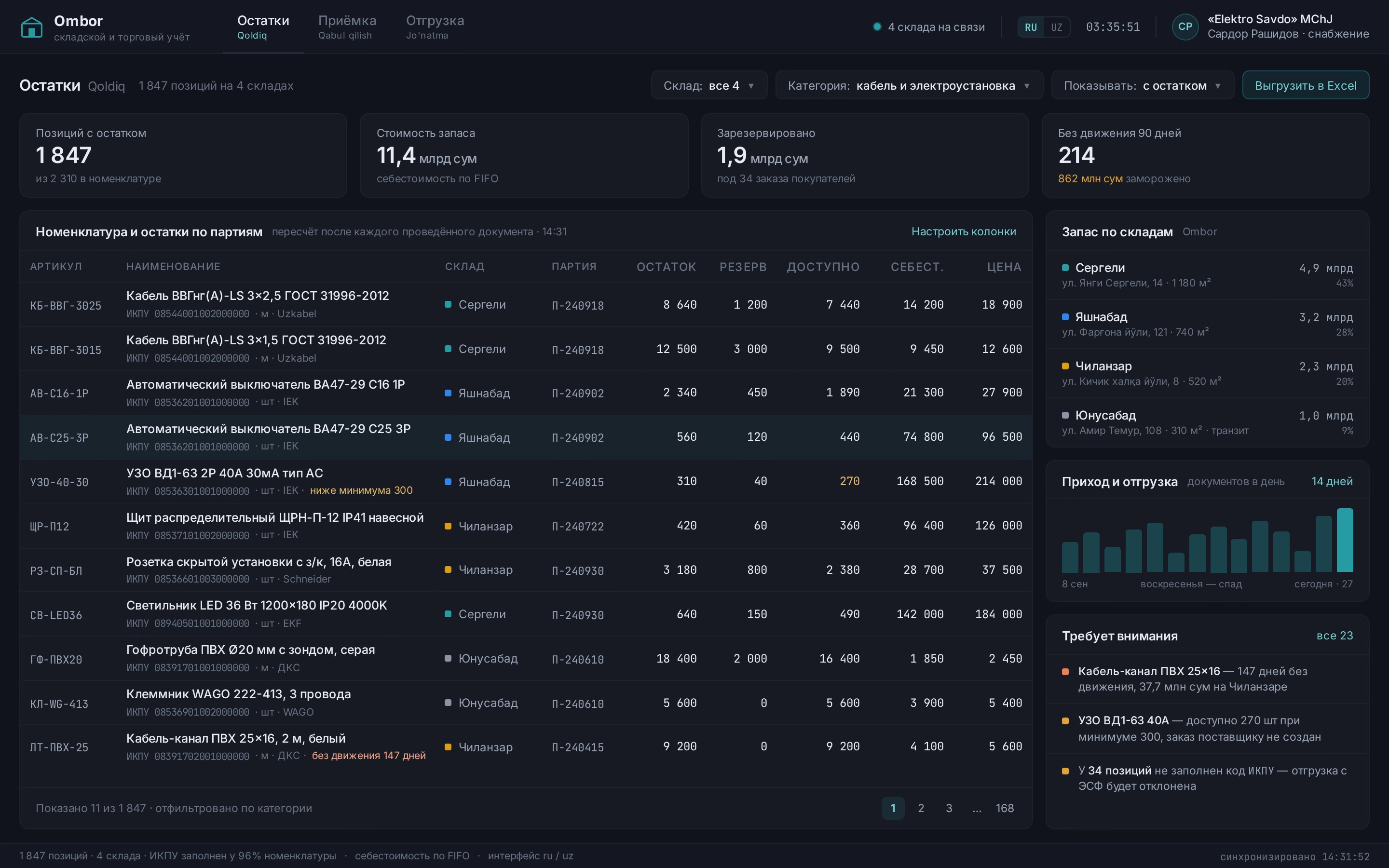Image resolution: width=1389 pixels, height=868 pixels.
Task: Sort by the АРТИКУЛ column header
Action: click(x=55, y=266)
